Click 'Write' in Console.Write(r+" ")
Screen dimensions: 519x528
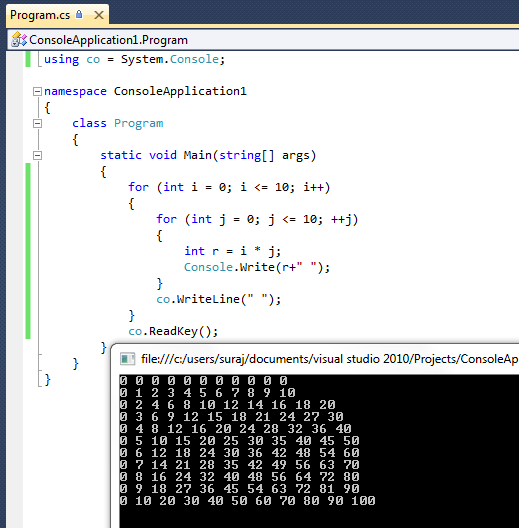pos(257,267)
